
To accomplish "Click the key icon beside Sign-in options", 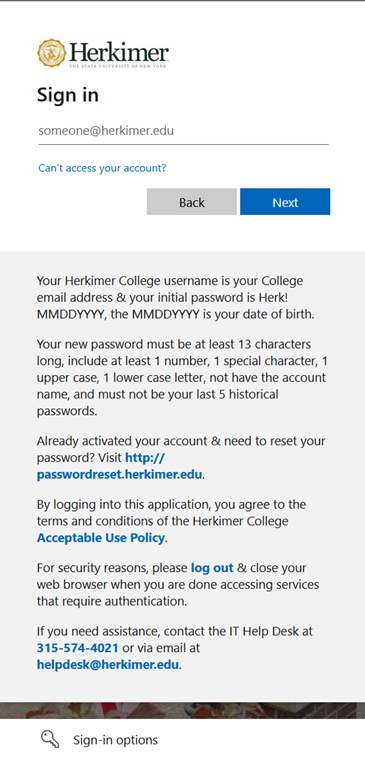I will point(49,739).
